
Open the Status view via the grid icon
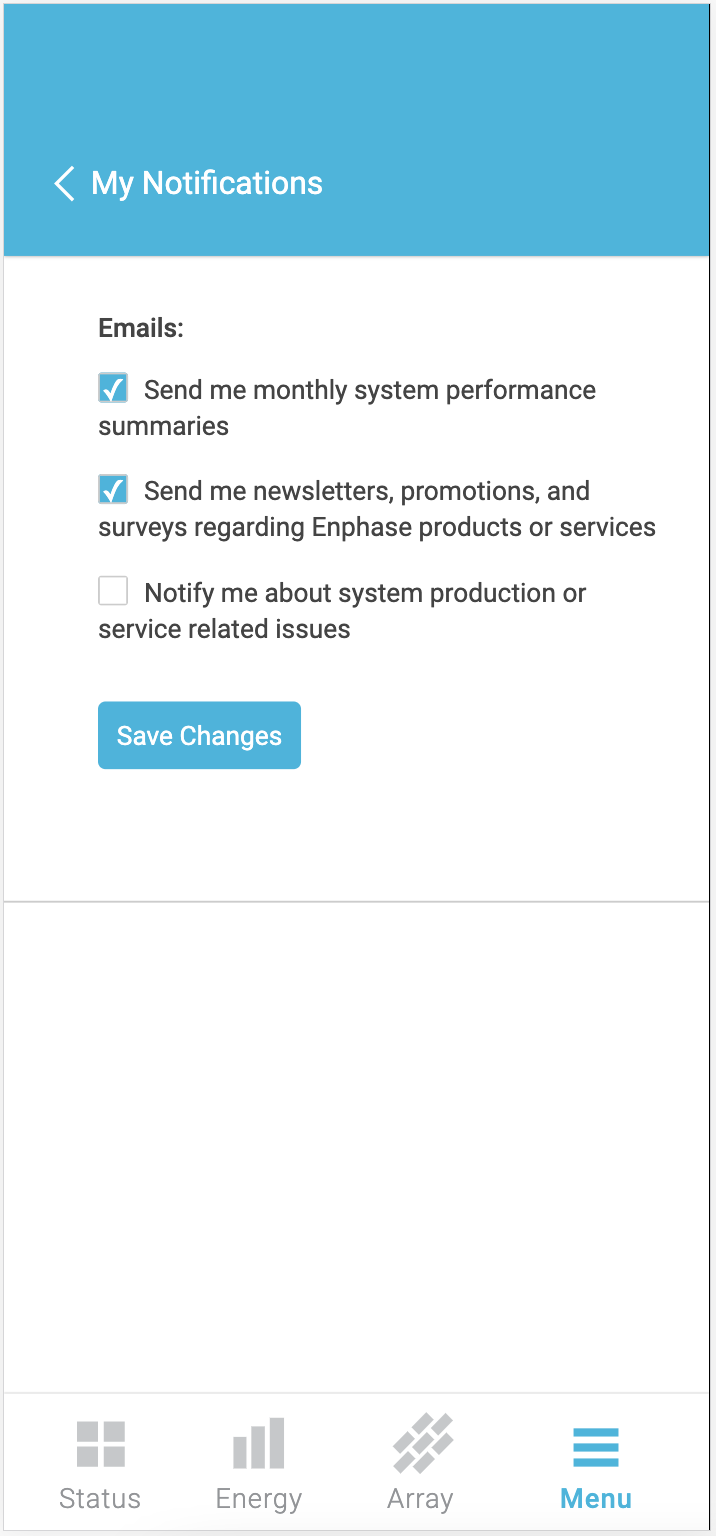tap(100, 1443)
